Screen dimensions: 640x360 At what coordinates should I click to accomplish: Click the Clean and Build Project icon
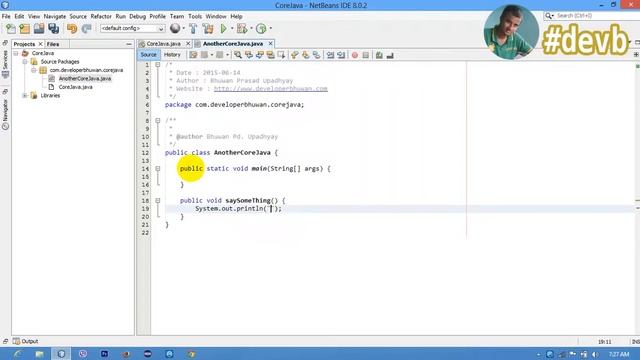tap(208, 28)
